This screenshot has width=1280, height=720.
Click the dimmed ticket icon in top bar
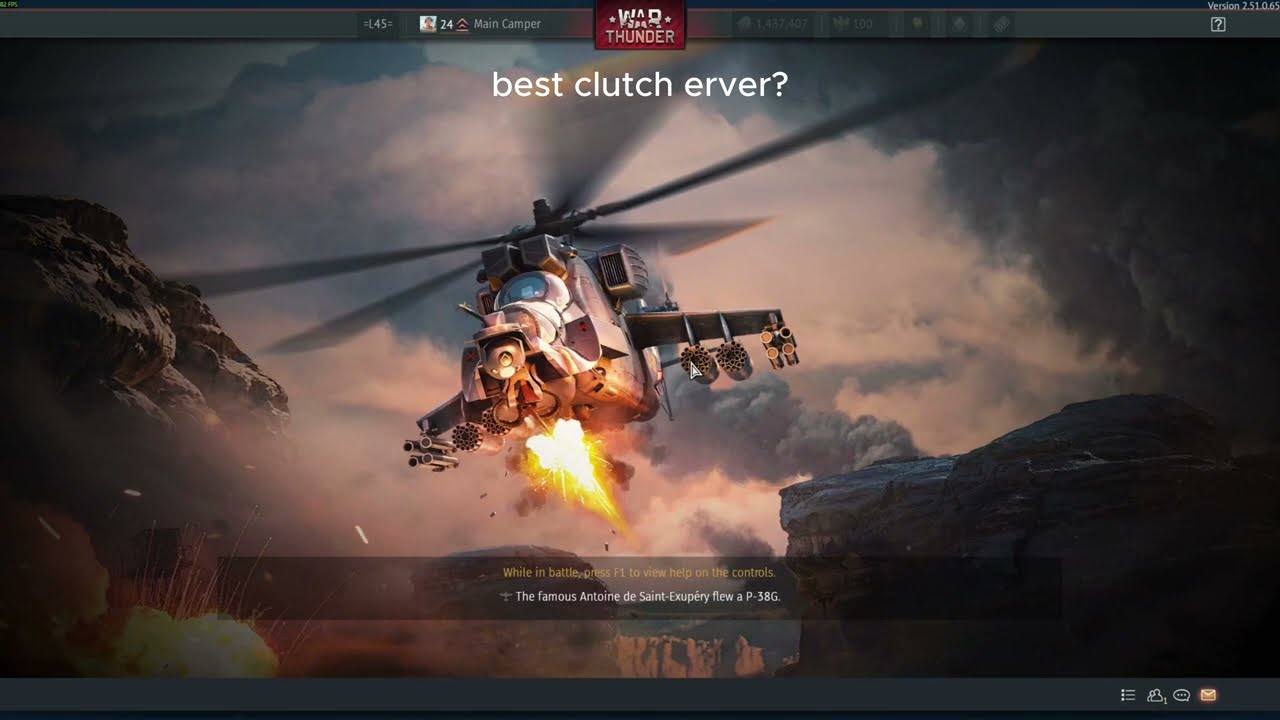[x=1003, y=24]
